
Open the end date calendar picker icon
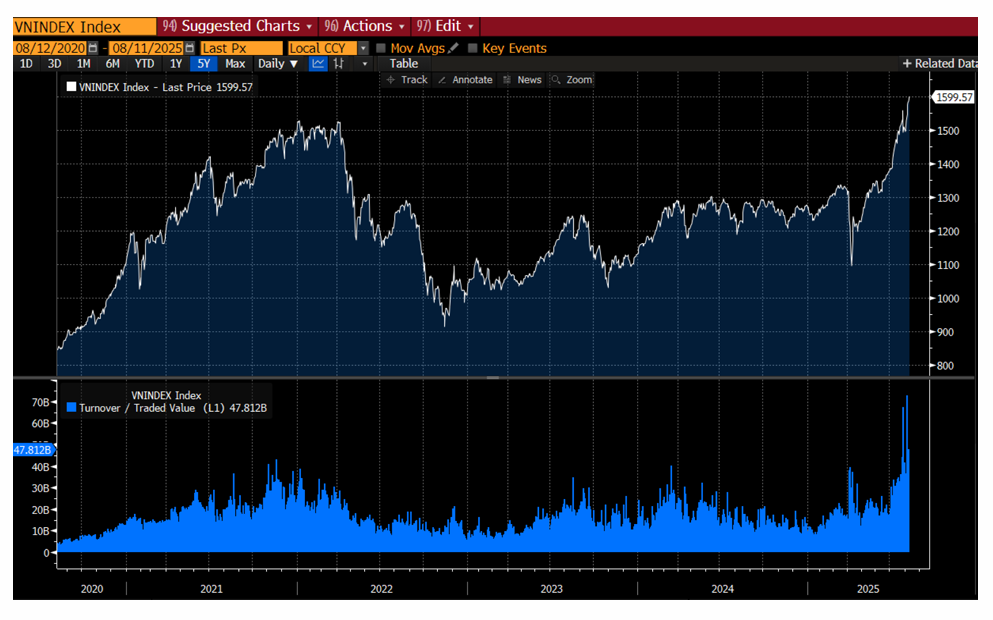coord(190,48)
